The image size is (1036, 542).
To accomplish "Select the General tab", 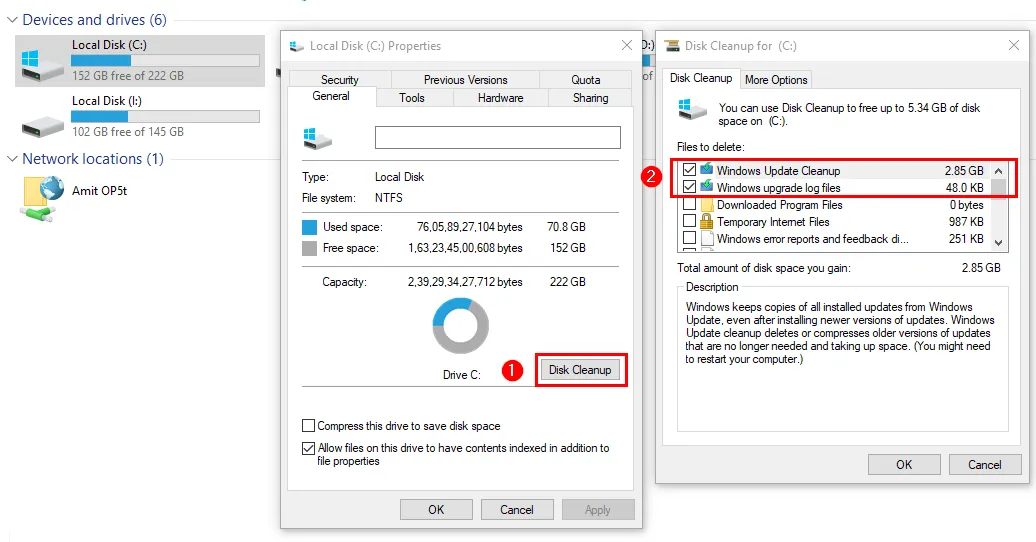I will point(331,97).
